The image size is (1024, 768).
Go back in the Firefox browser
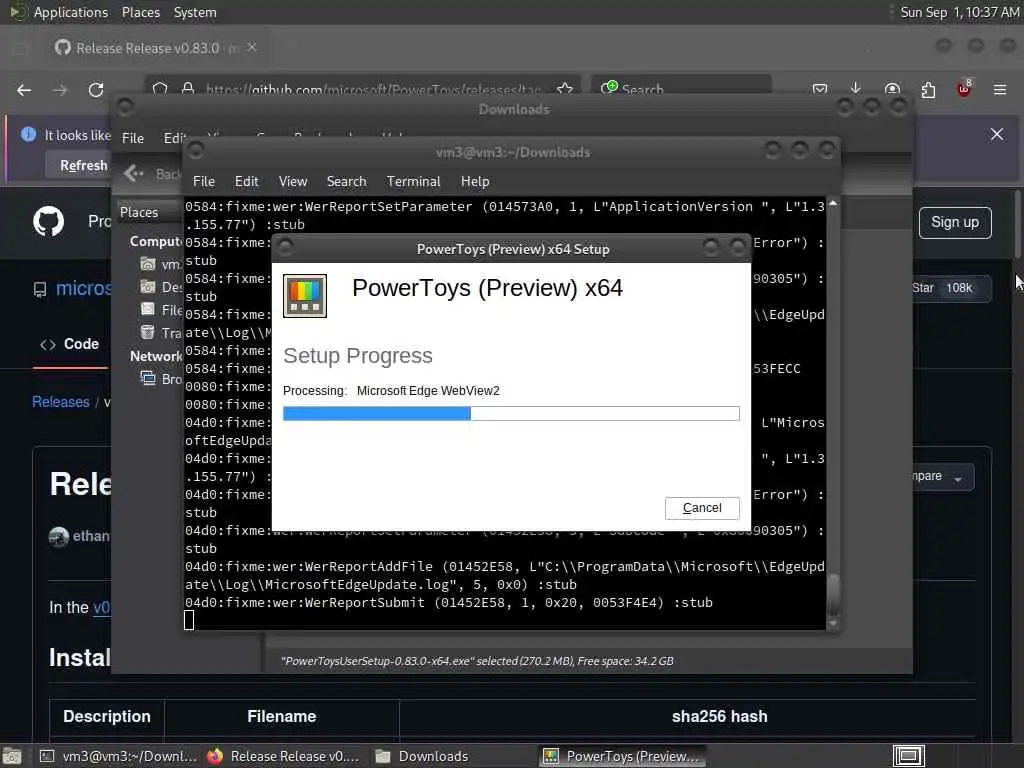(24, 90)
